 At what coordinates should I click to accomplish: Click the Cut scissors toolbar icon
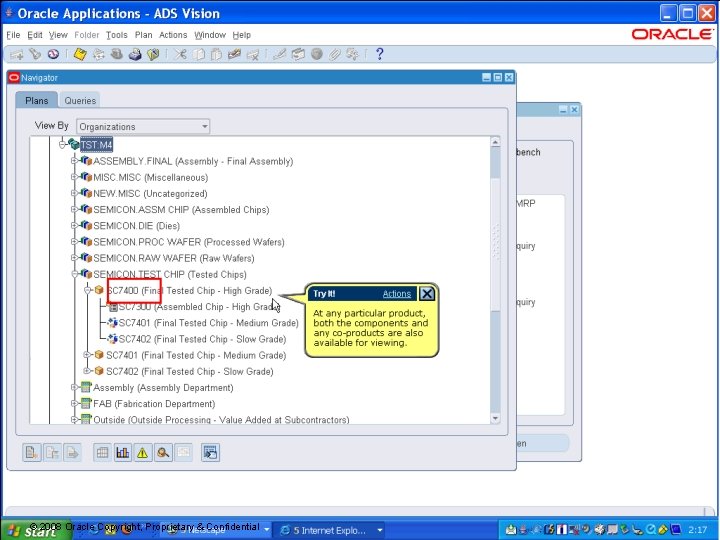180,55
